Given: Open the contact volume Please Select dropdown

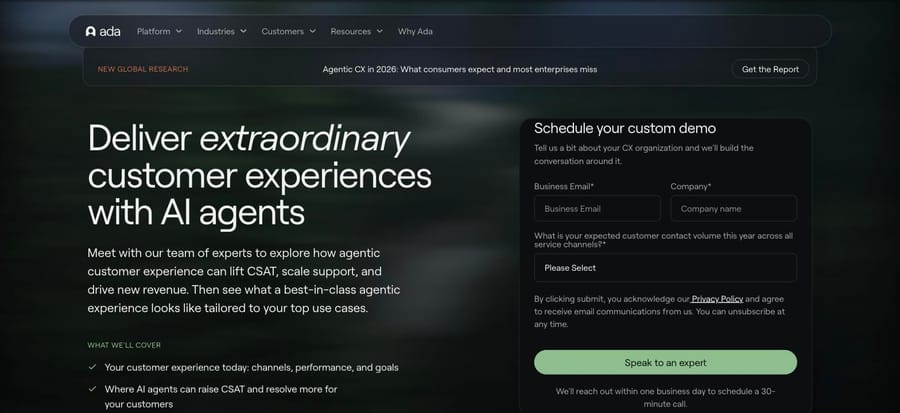Looking at the screenshot, I should [665, 268].
